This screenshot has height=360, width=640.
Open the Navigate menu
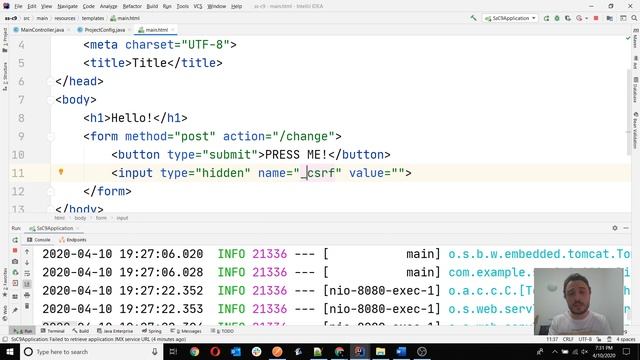[67, 6]
